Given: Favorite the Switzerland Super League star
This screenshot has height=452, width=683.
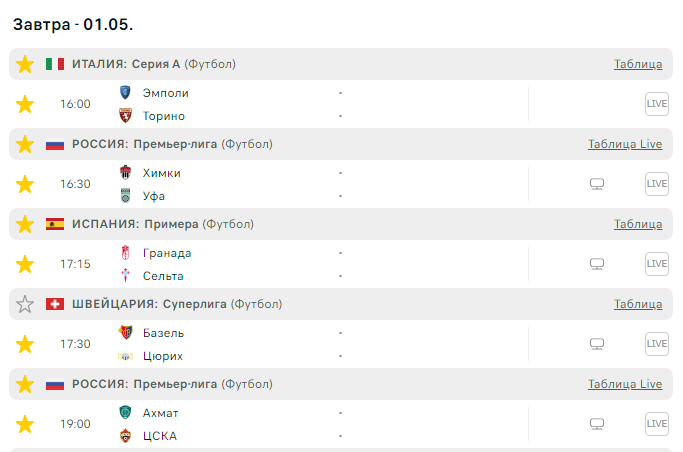Looking at the screenshot, I should (x=25, y=304).
